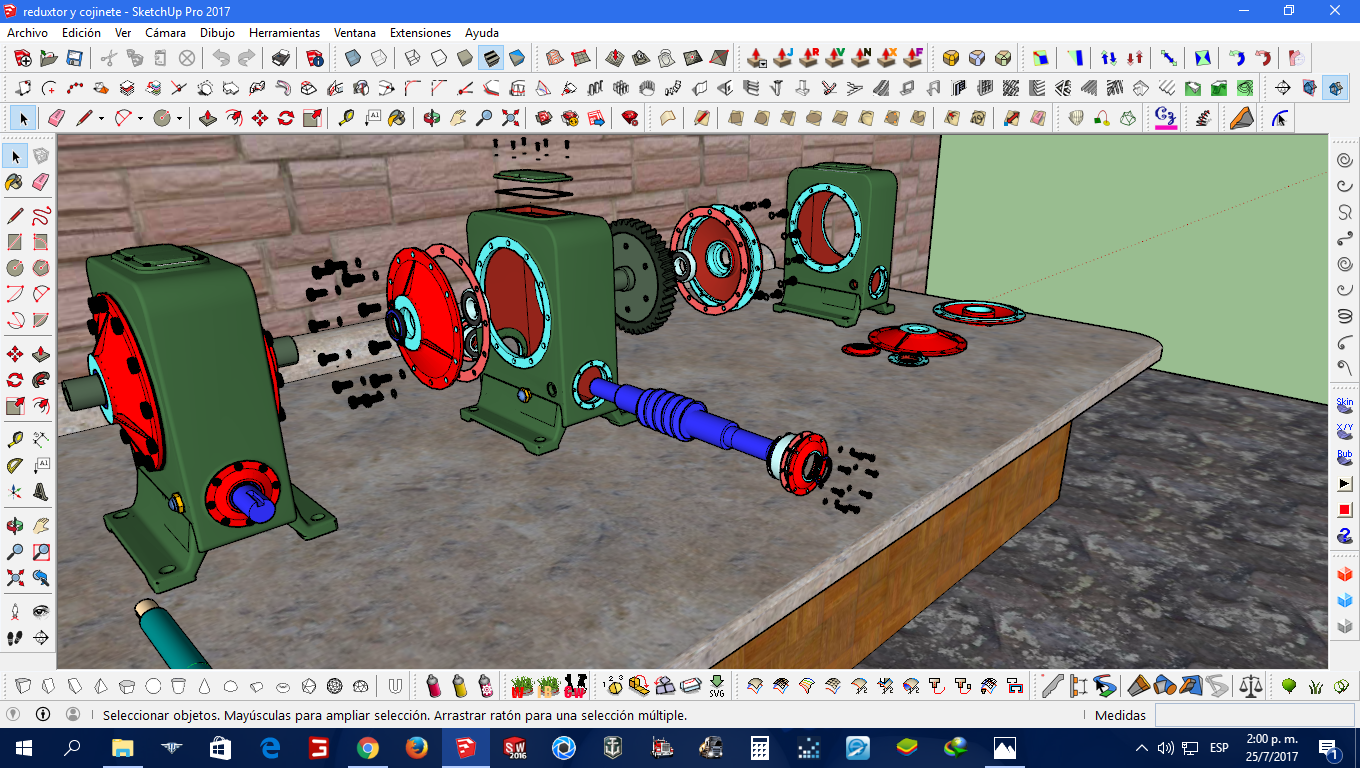The image size is (1360, 768).
Task: Activate the Rotate tool in top toolbar
Action: tap(286, 118)
